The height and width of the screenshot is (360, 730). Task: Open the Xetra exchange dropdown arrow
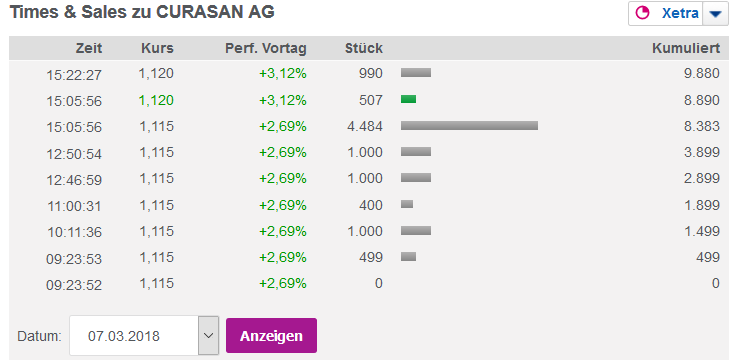tap(715, 14)
